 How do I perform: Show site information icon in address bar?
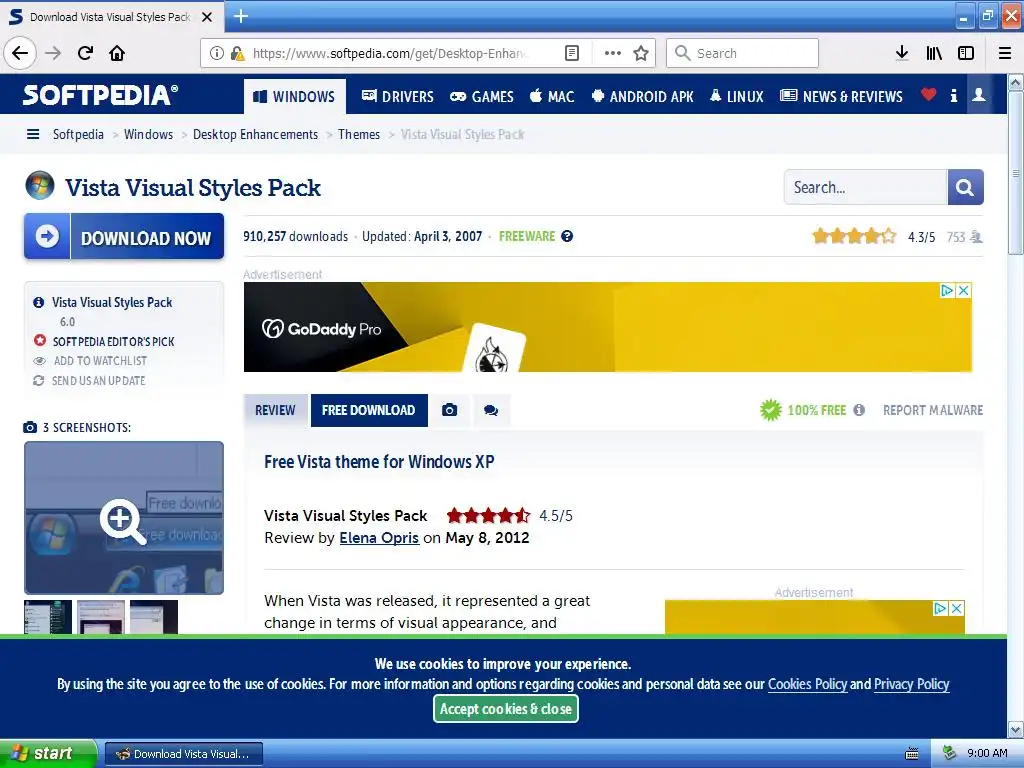click(x=217, y=53)
